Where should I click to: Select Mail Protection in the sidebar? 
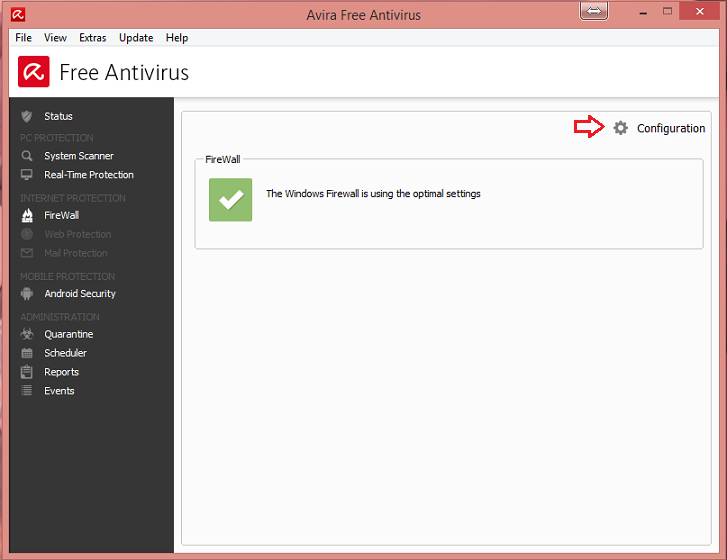pos(75,253)
